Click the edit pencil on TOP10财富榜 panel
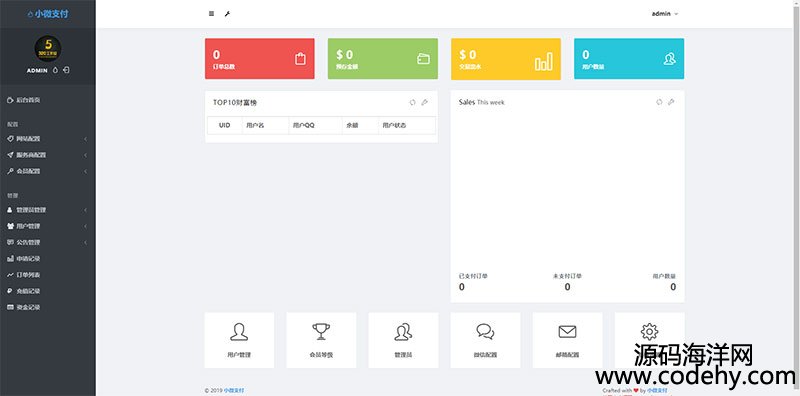This screenshot has width=800, height=396. tap(424, 103)
